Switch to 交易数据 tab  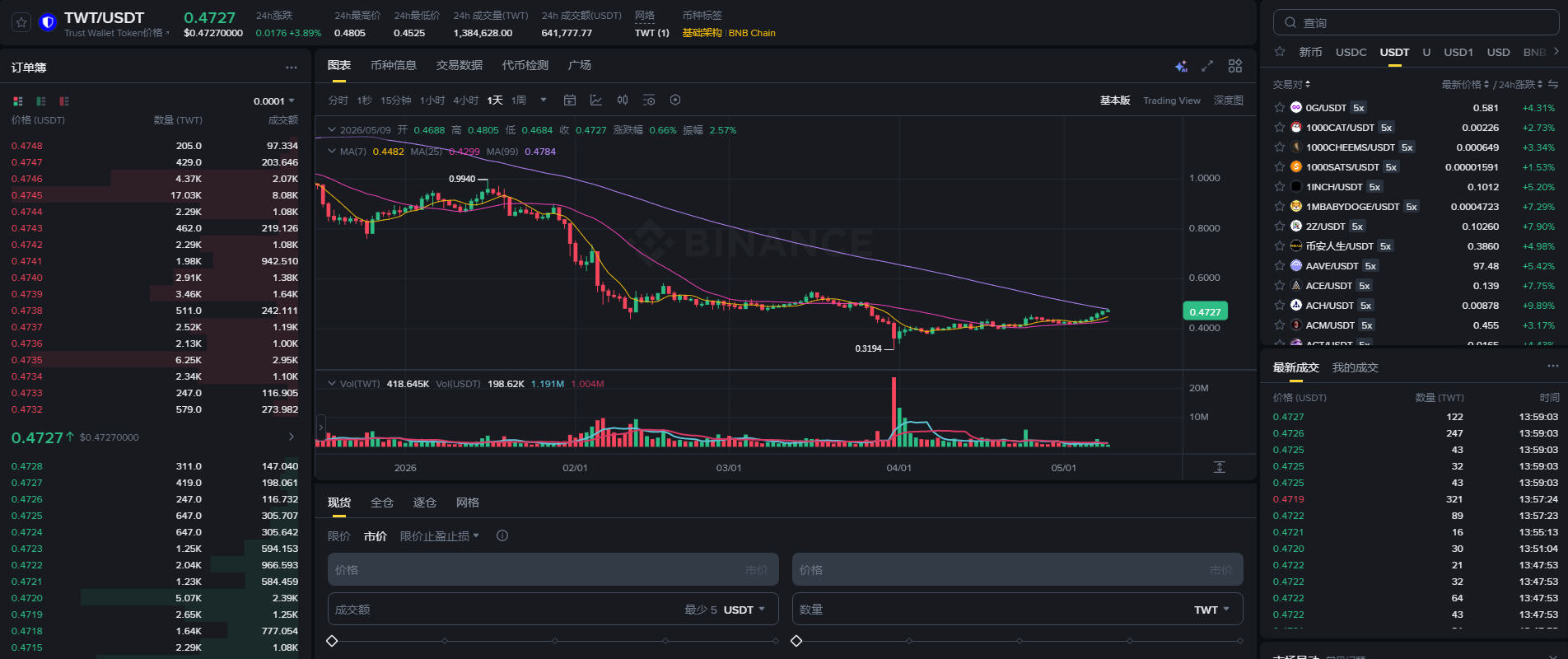tap(460, 66)
